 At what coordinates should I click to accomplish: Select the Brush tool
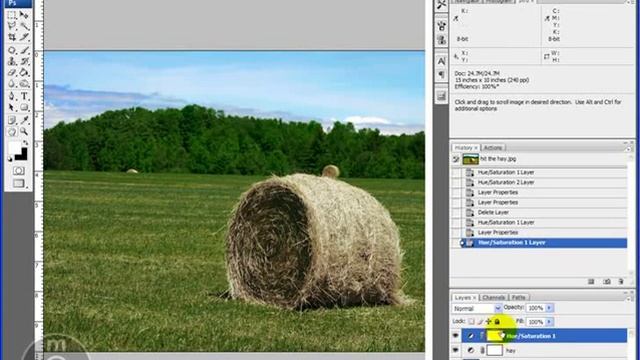(24, 51)
